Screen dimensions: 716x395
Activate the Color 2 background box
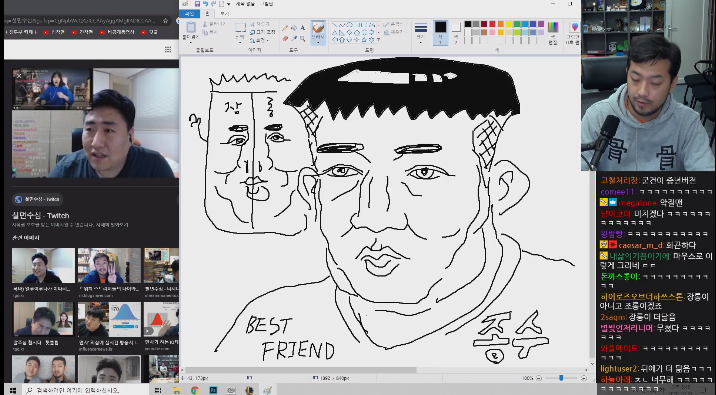click(456, 32)
